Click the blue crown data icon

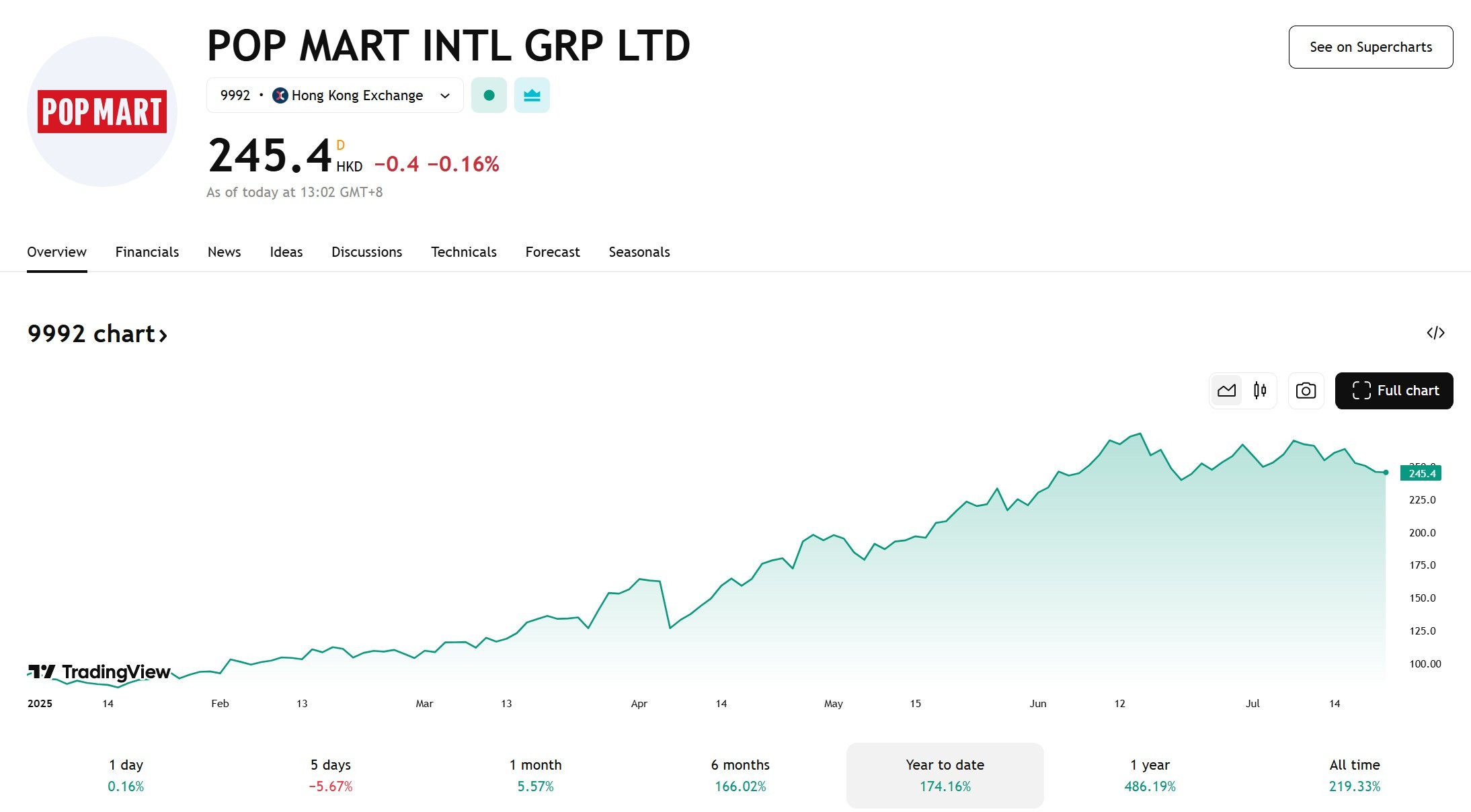click(532, 95)
